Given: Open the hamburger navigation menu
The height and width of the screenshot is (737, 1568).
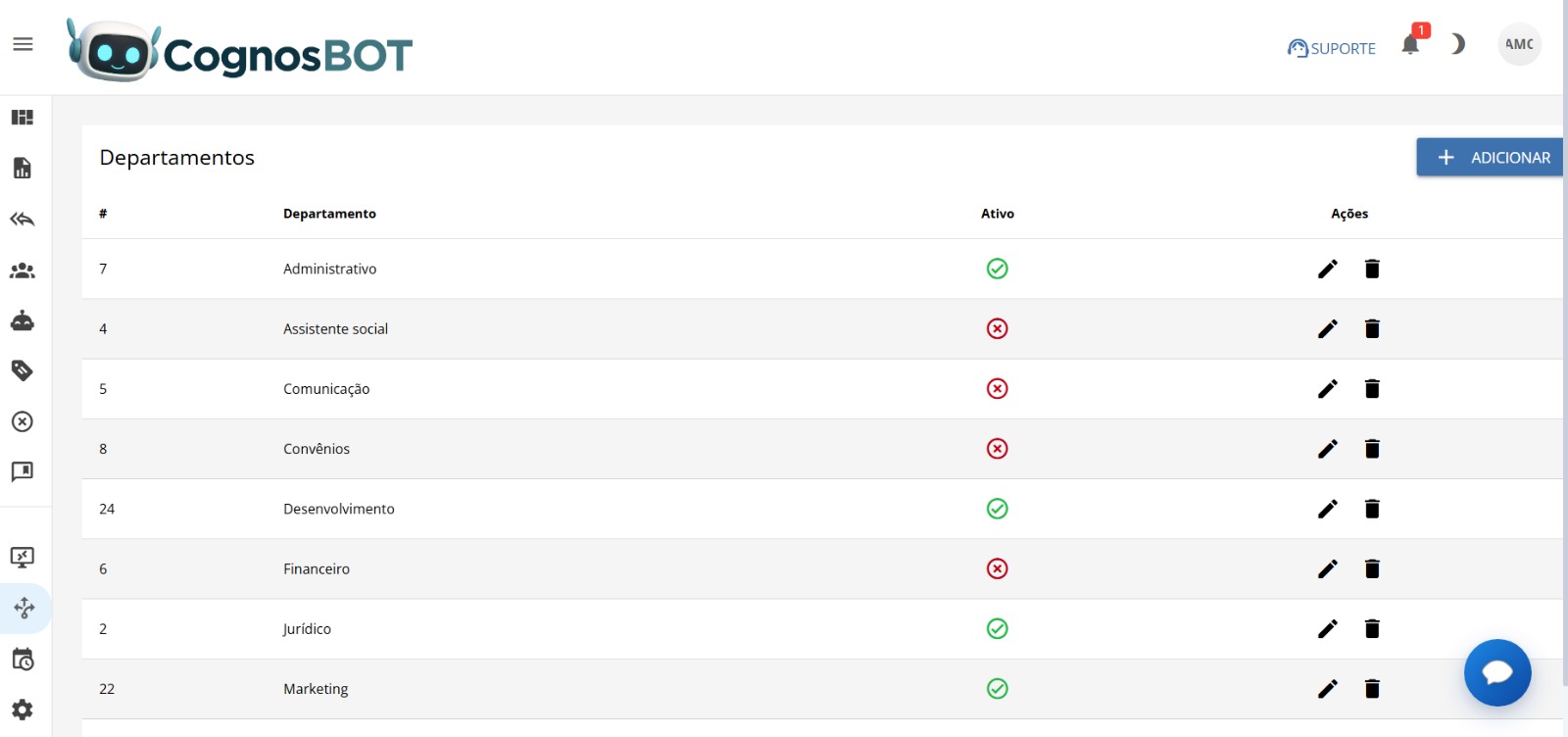Looking at the screenshot, I should point(23,44).
